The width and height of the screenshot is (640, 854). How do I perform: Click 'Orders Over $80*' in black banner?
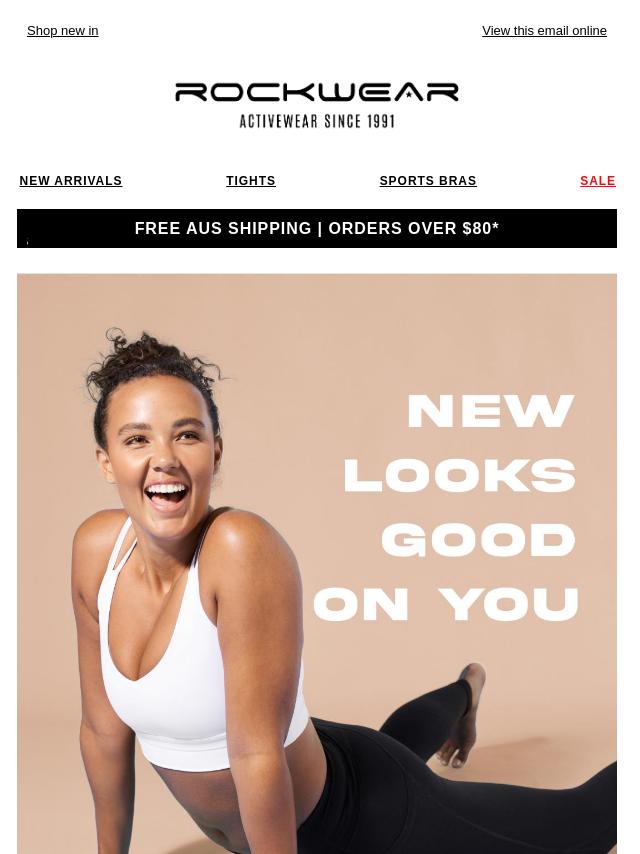413,228
